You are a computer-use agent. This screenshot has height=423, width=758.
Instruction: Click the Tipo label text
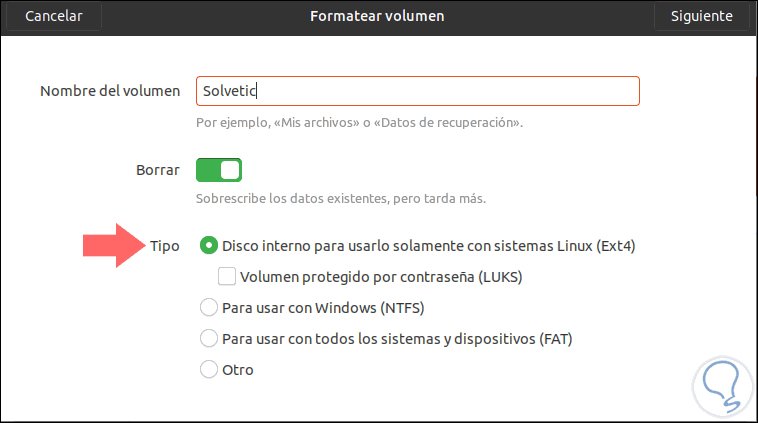click(165, 245)
